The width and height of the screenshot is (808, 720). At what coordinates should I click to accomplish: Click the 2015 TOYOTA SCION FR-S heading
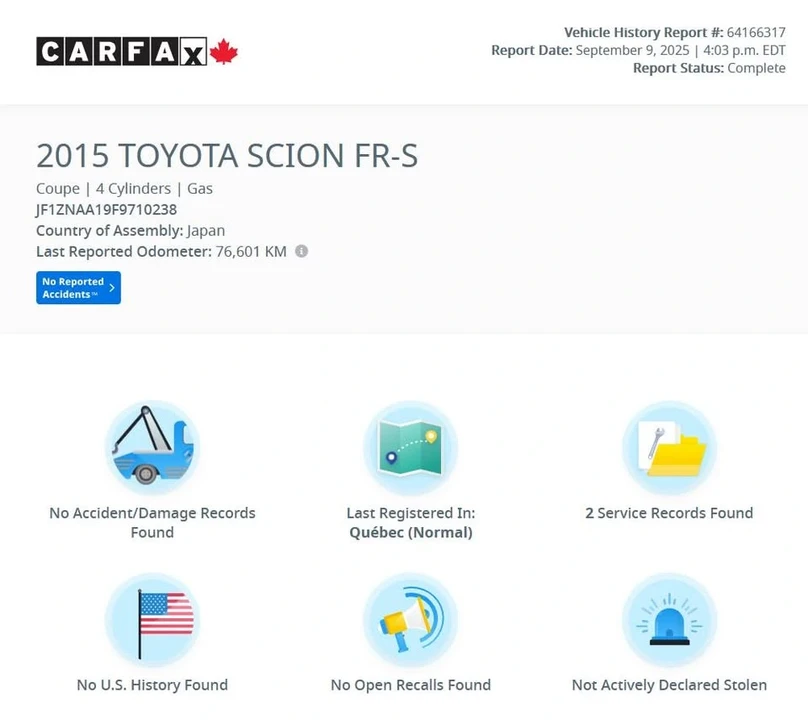point(227,155)
